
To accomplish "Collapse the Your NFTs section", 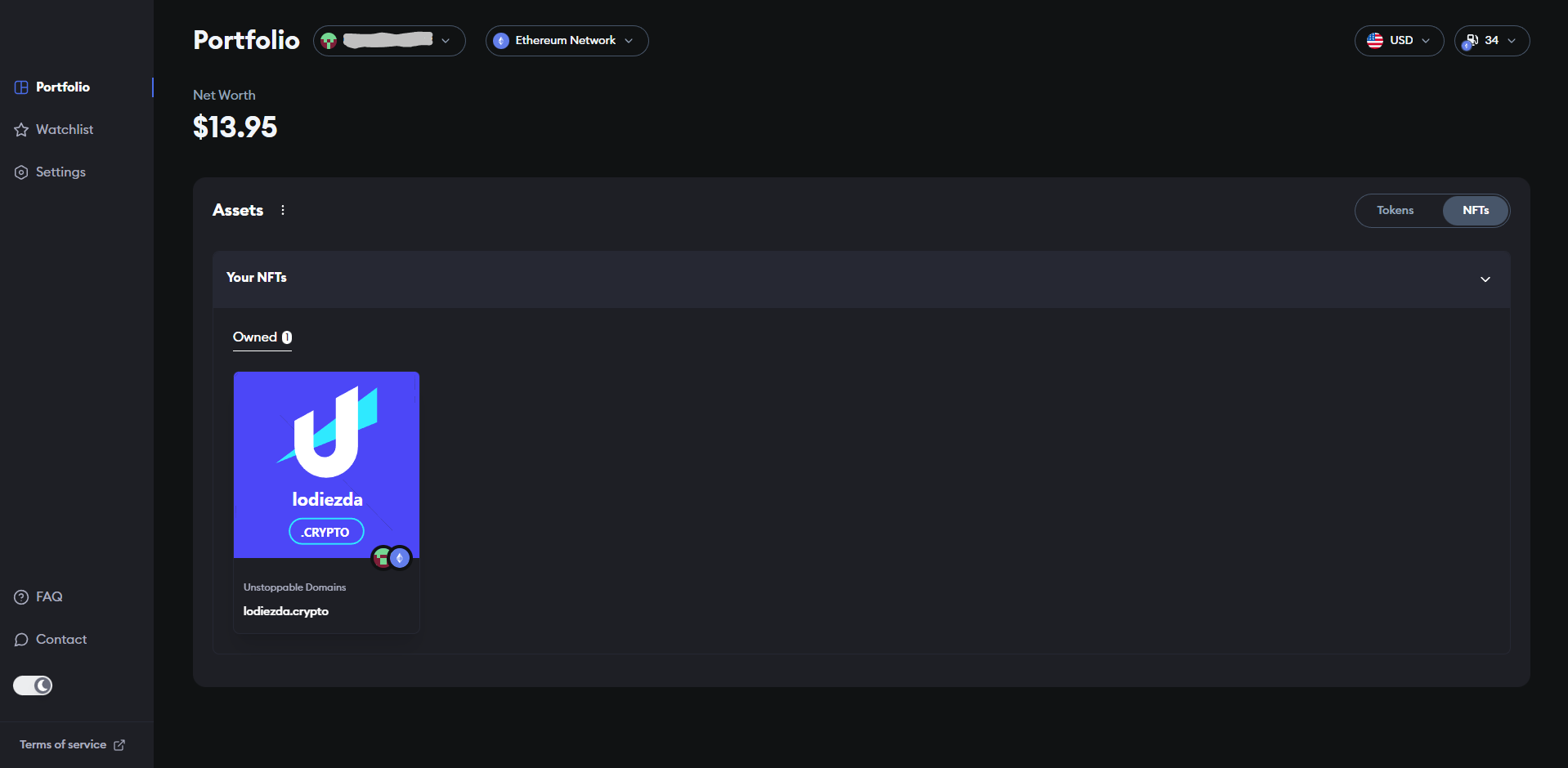I will pos(1485,279).
